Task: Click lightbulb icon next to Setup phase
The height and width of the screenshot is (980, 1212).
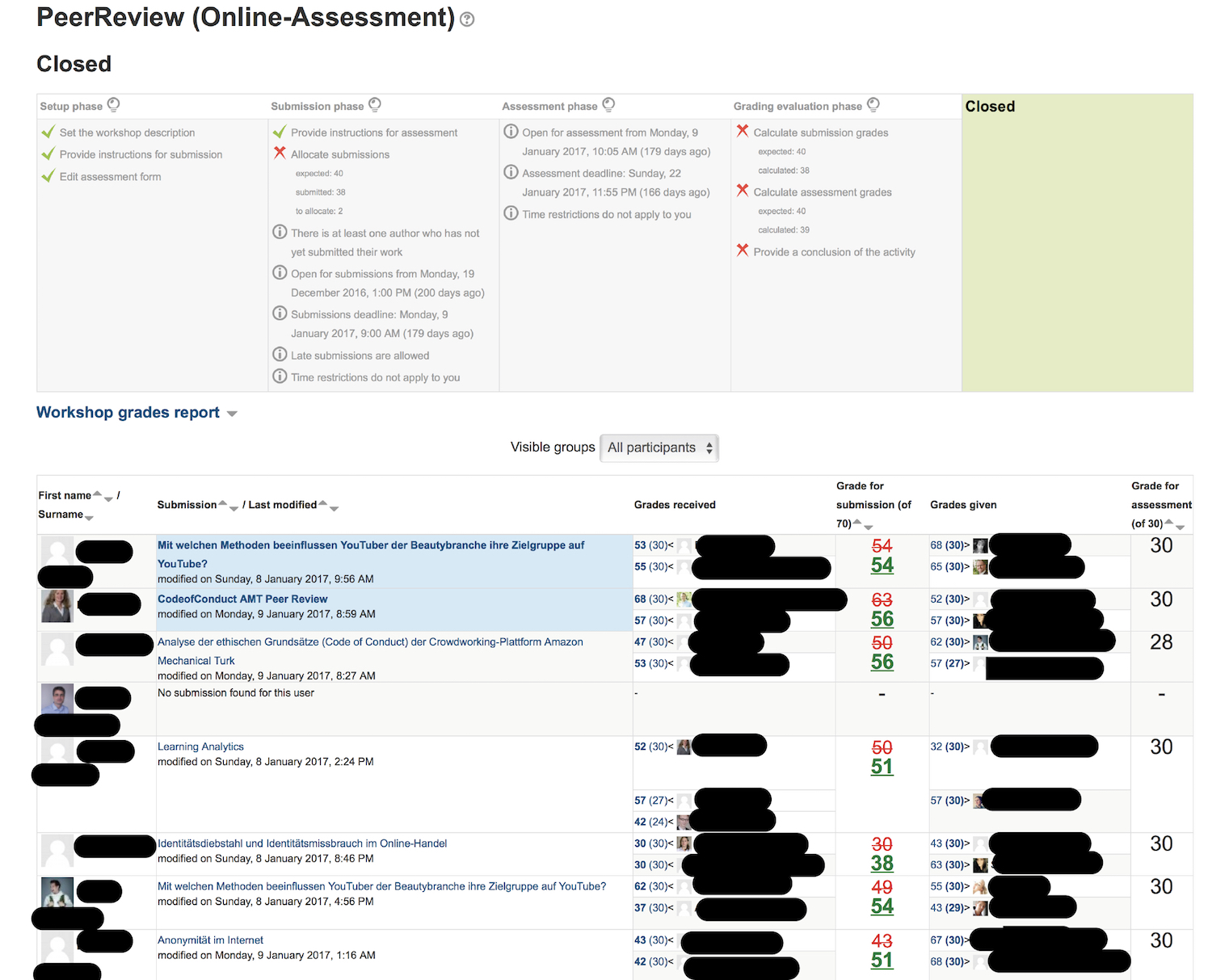Action: (114, 104)
